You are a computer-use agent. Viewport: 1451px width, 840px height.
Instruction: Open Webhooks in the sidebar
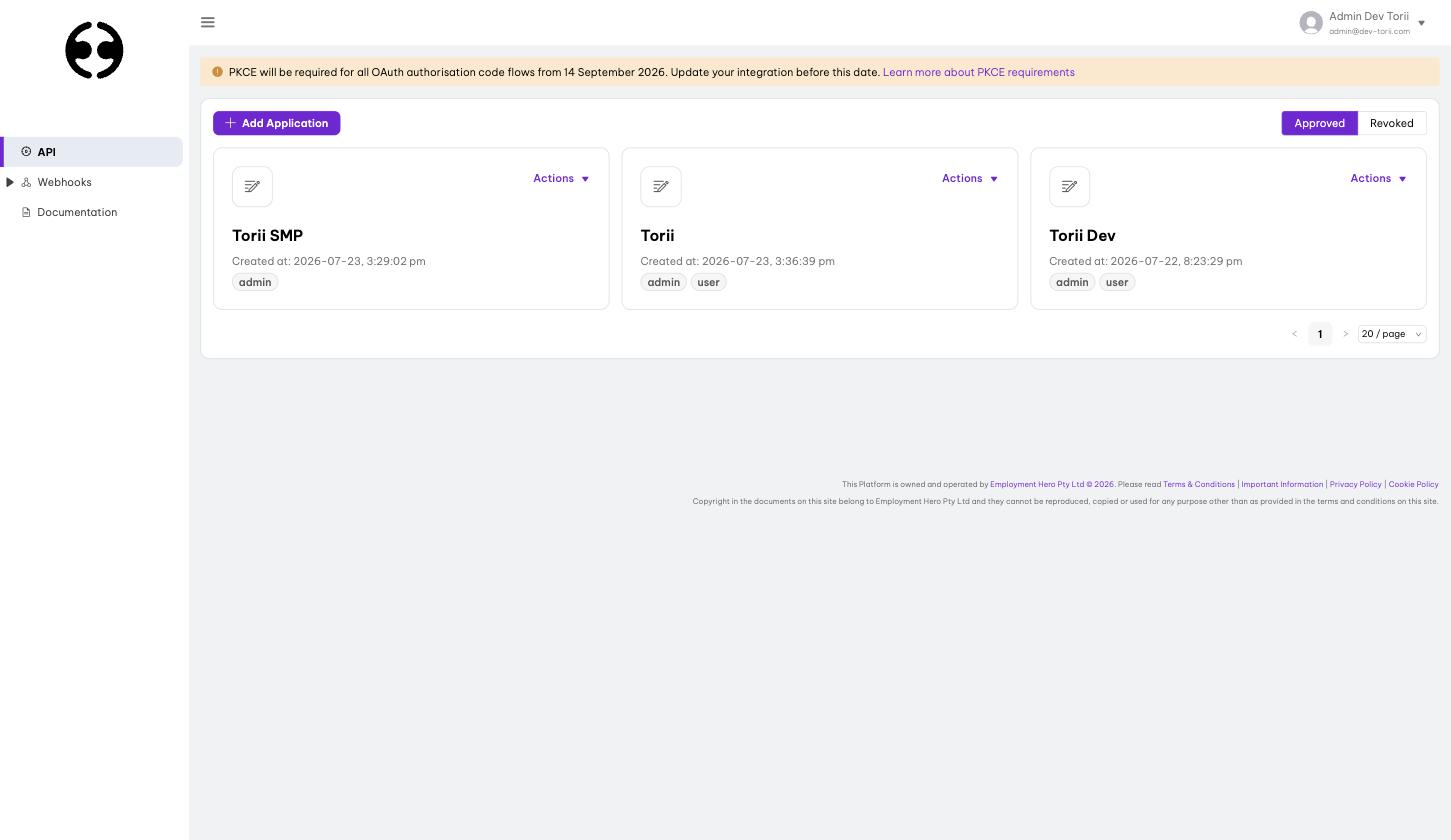pyautogui.click(x=64, y=182)
